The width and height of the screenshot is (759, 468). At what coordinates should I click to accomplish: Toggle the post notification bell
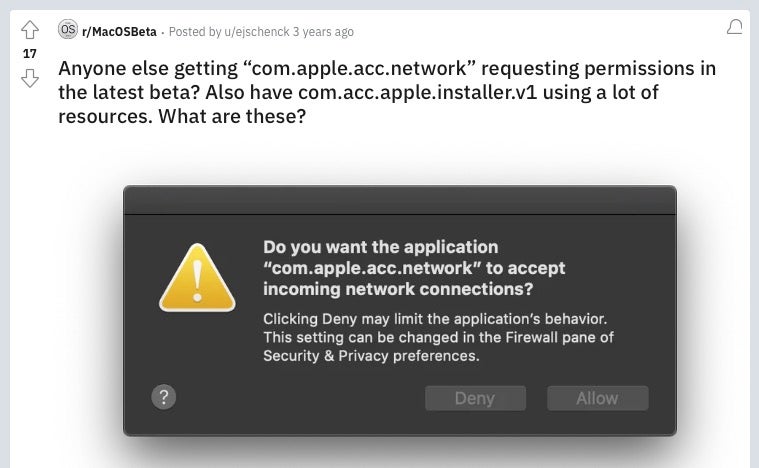(734, 28)
